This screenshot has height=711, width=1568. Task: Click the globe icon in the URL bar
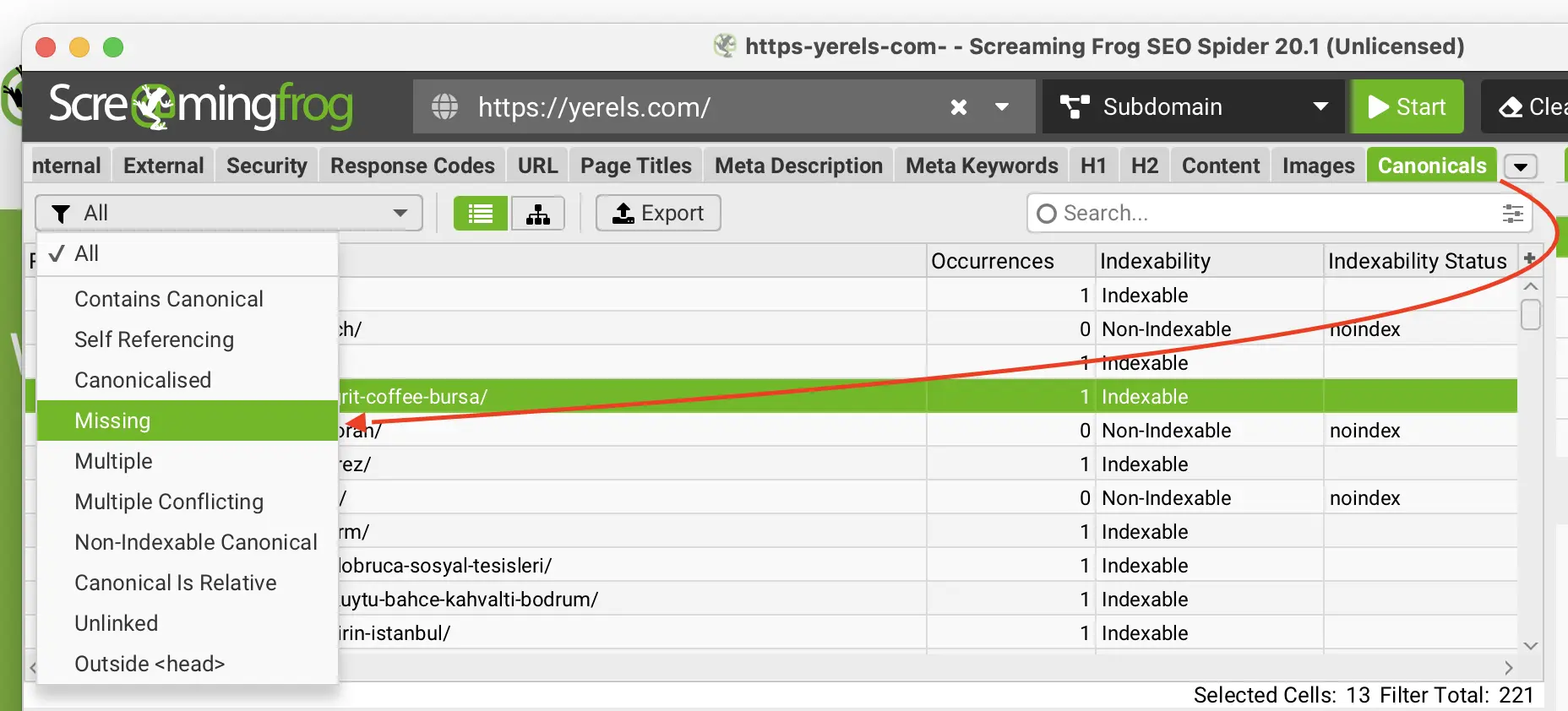pyautogui.click(x=444, y=107)
